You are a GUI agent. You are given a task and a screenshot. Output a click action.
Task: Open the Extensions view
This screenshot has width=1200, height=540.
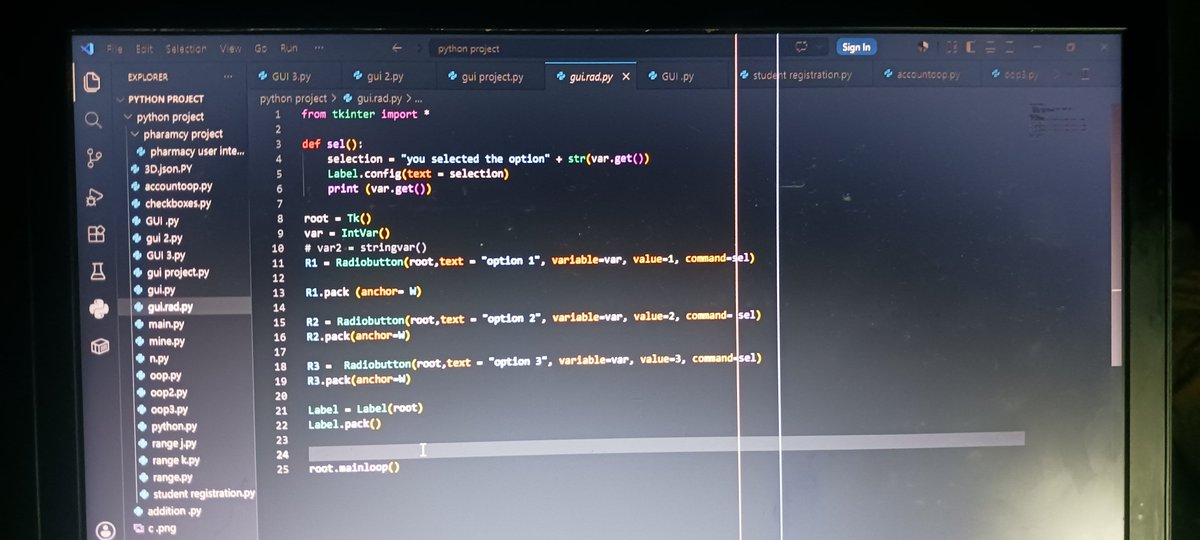(97, 234)
